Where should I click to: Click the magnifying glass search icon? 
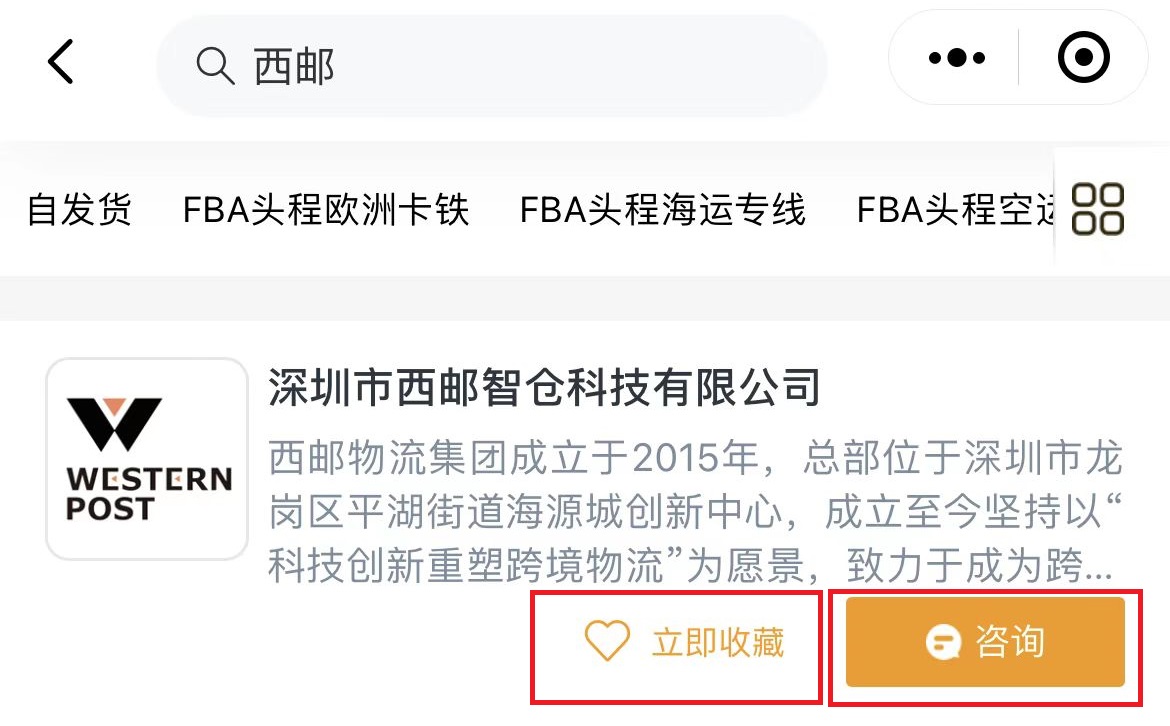[215, 66]
